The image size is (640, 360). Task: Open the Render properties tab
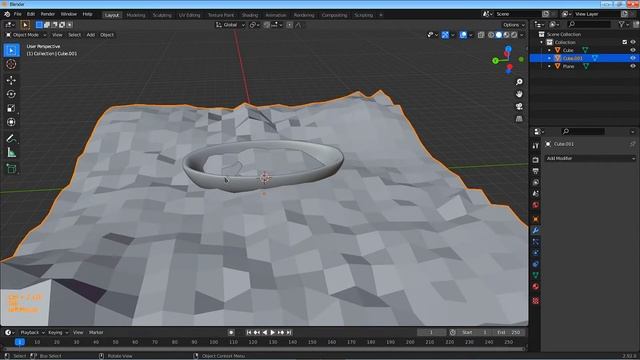536,160
